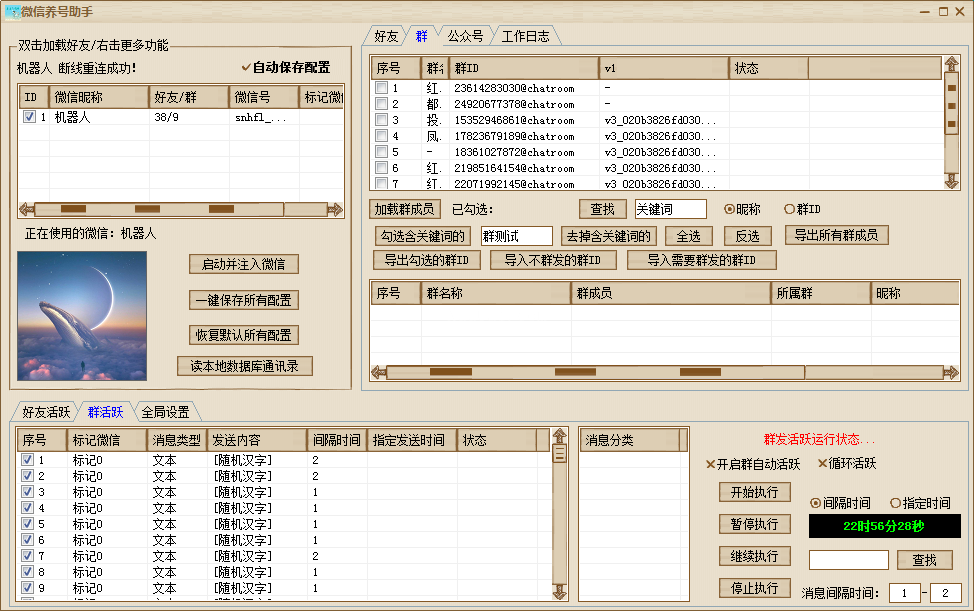Viewport: 974px width, 611px height.
Task: Enable 循环活跃 loop activity option
Action: coord(823,464)
